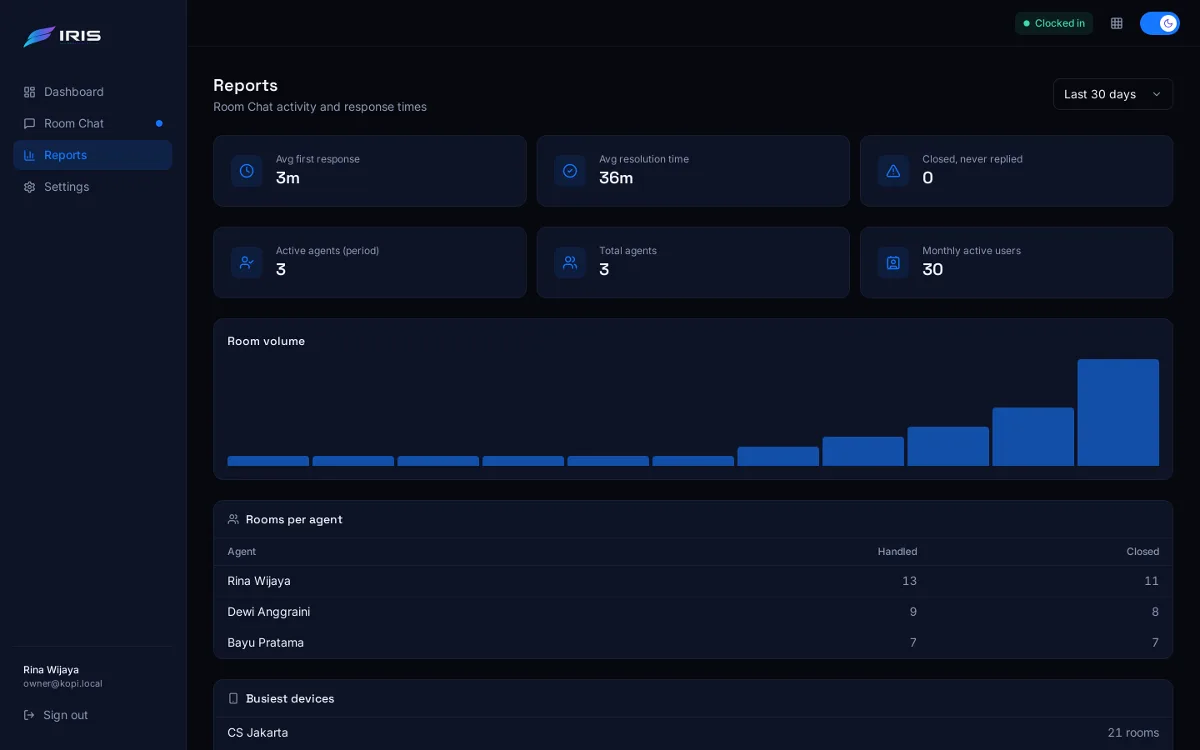This screenshot has width=1200, height=750.
Task: Click the checkmark icon on Avg resolution time
Action: [570, 171]
